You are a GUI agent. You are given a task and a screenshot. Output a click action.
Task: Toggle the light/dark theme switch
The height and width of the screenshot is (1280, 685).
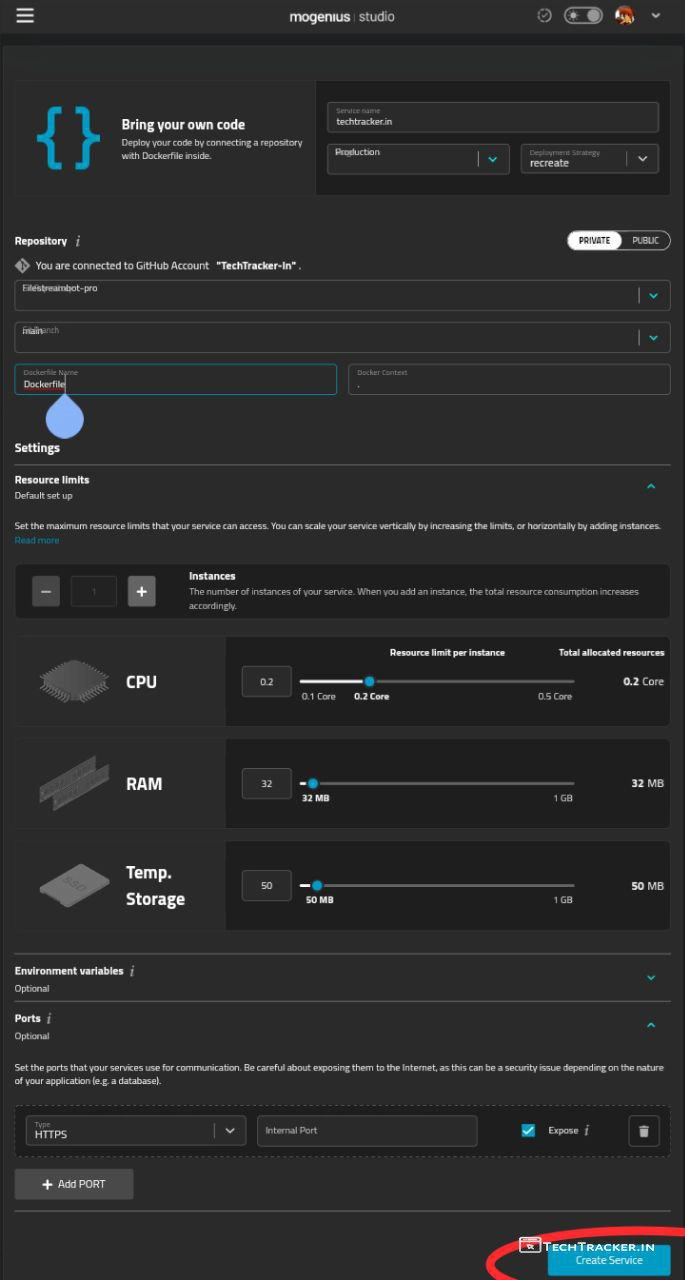pos(583,16)
